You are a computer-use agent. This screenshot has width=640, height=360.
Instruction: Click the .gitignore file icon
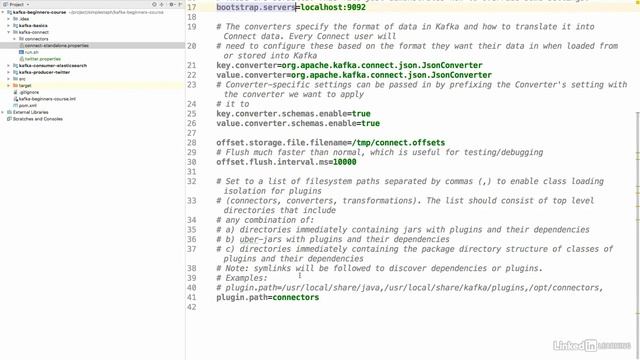[16, 92]
